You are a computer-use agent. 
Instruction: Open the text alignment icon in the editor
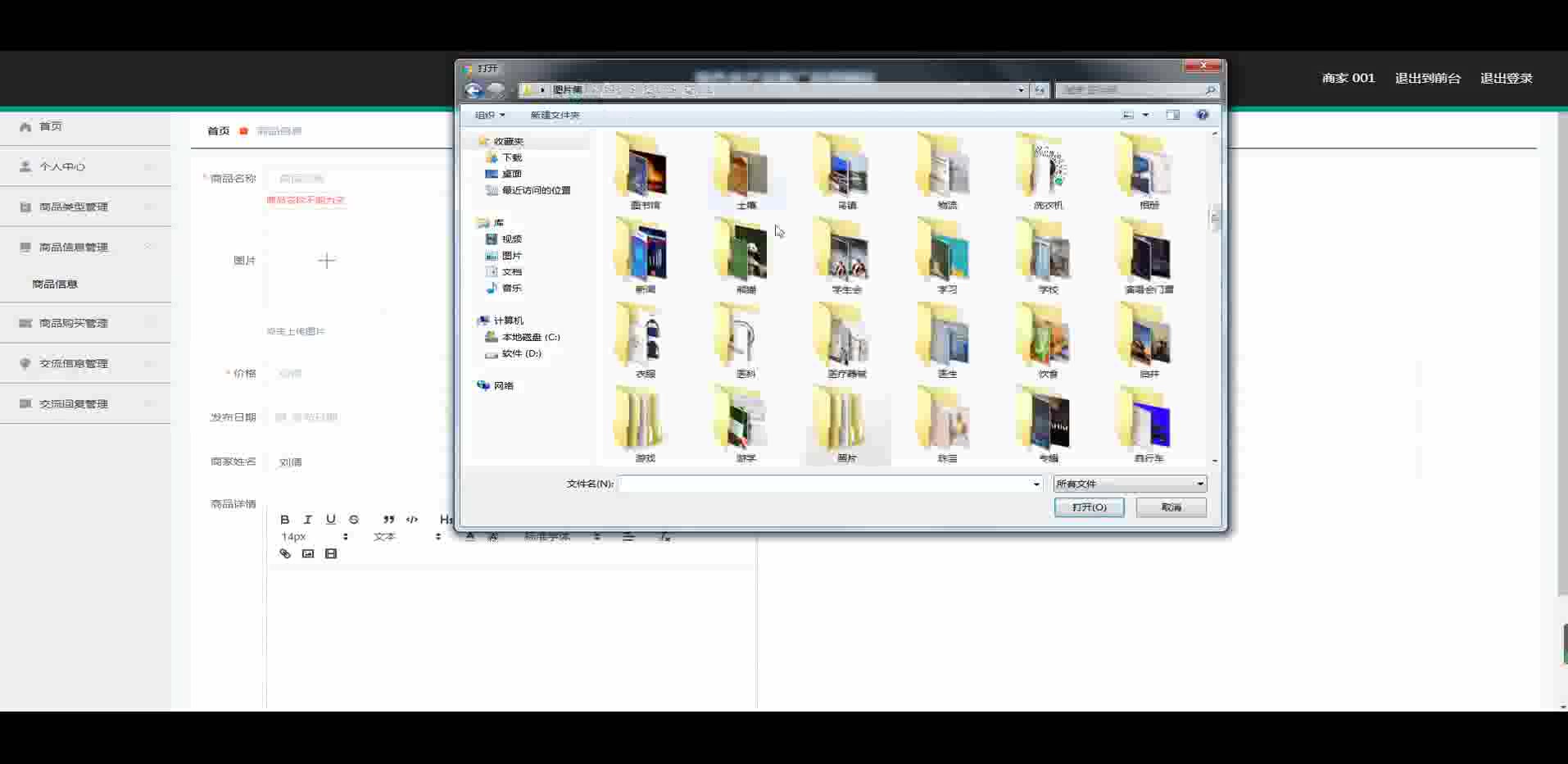[628, 536]
